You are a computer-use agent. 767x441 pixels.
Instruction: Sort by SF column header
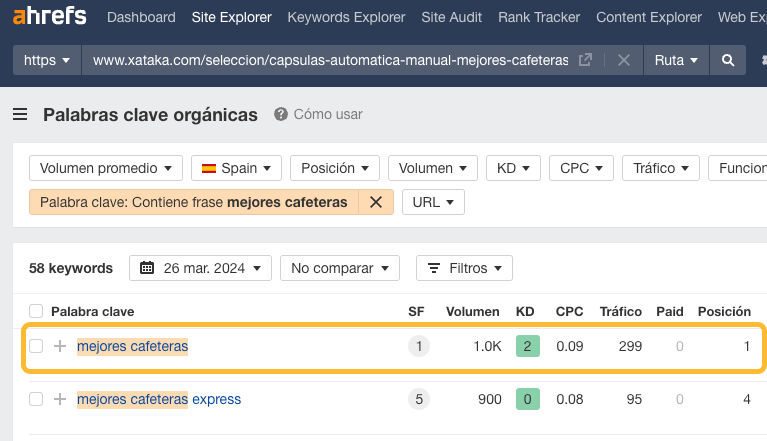point(416,311)
